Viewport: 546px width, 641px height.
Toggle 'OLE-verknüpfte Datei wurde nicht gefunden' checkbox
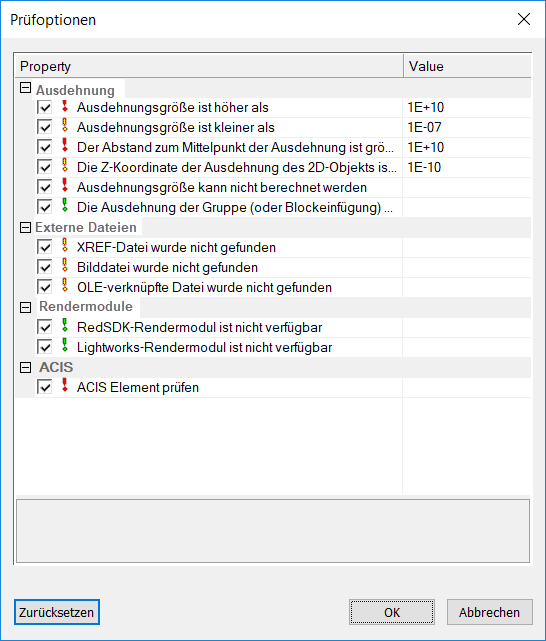[x=45, y=288]
